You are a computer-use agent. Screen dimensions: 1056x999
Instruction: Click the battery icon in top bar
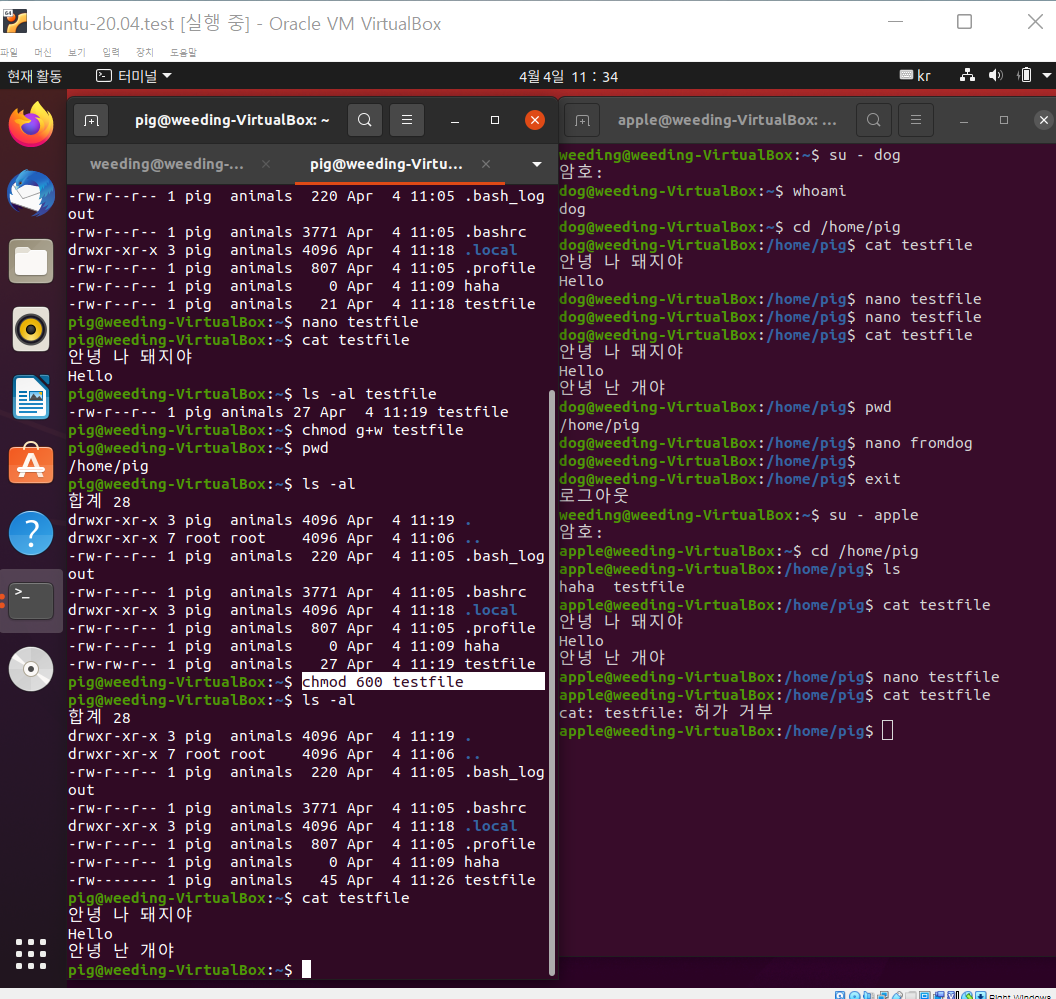(1024, 75)
